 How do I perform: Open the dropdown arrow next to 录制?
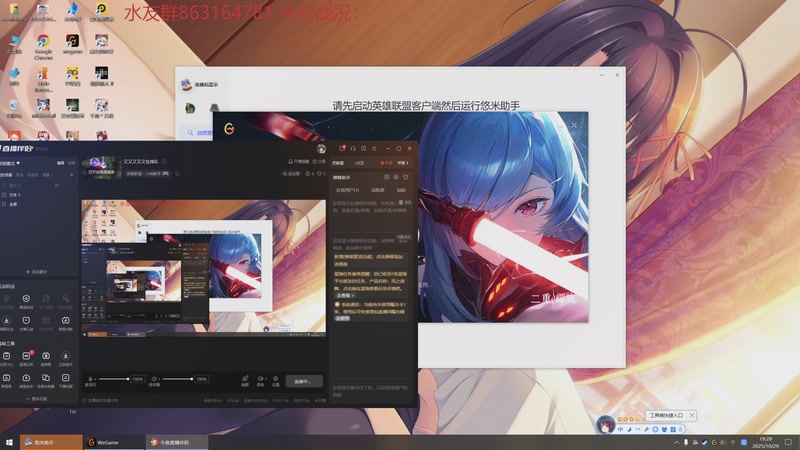(x=265, y=379)
